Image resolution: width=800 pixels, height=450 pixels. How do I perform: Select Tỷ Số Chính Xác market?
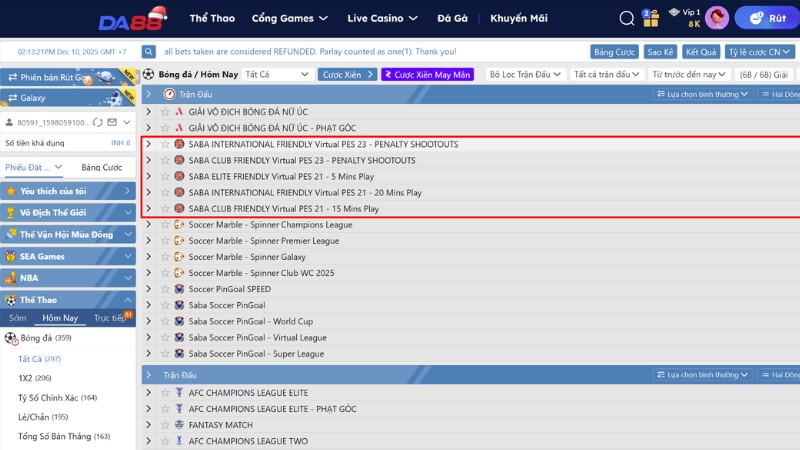tap(57, 397)
